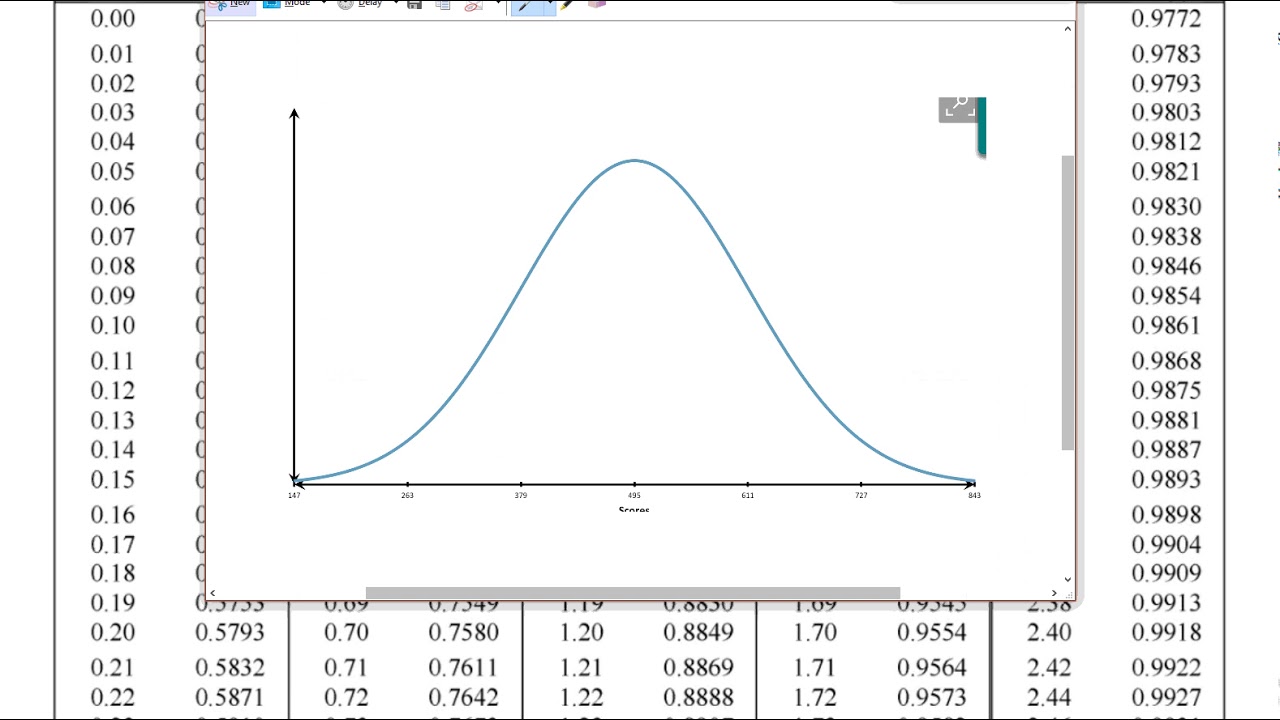Click z value 1.71
The width and height of the screenshot is (1280, 720).
[815, 668]
